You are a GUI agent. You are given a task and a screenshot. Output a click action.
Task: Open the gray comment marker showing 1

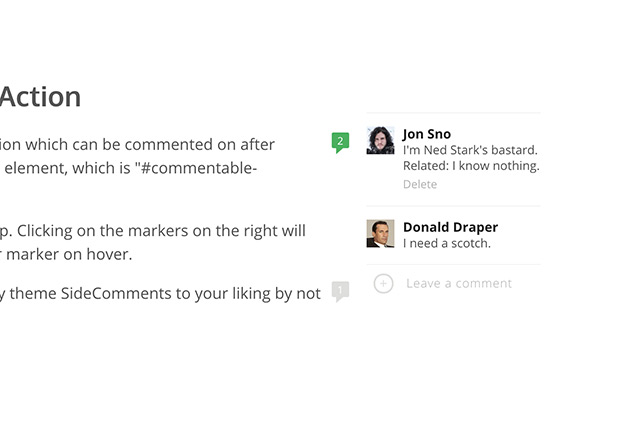click(340, 291)
